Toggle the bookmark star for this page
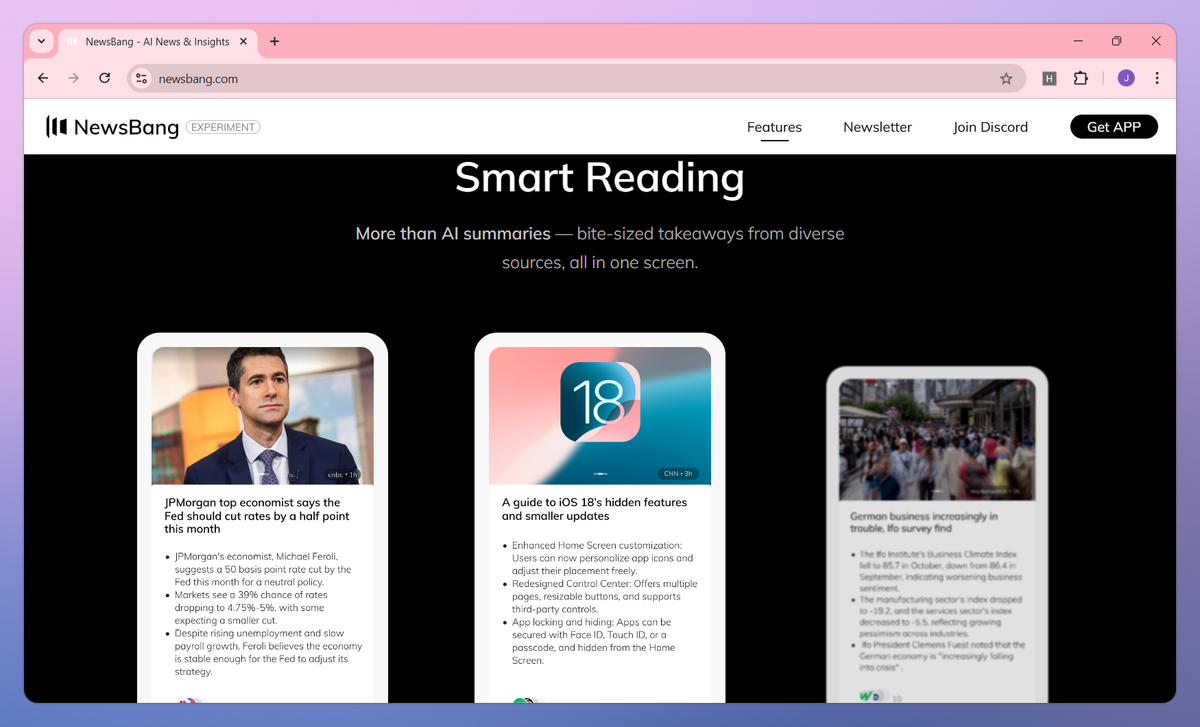1200x727 pixels. [x=1007, y=77]
